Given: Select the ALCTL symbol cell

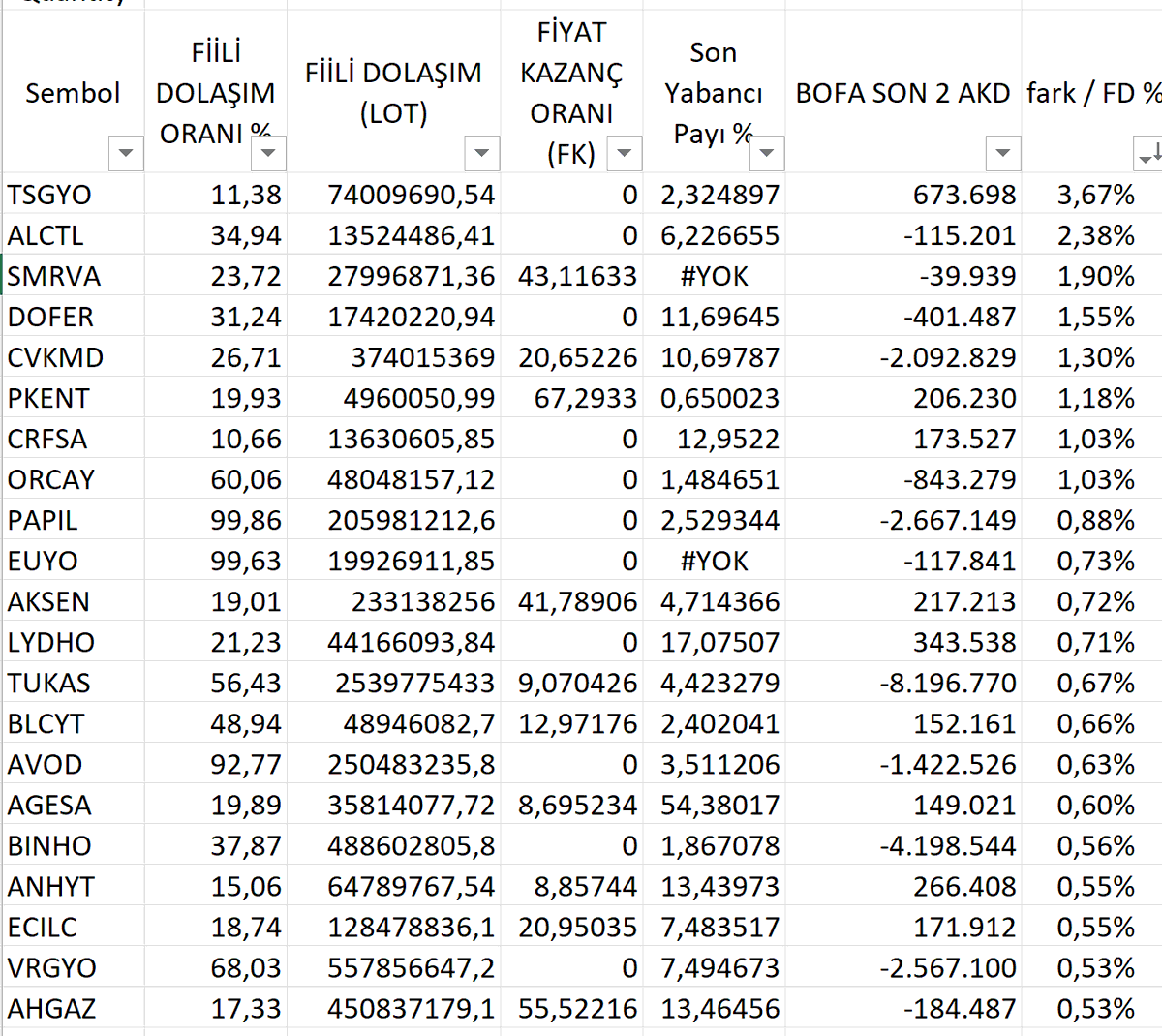Looking at the screenshot, I should pyautogui.click(x=74, y=235).
